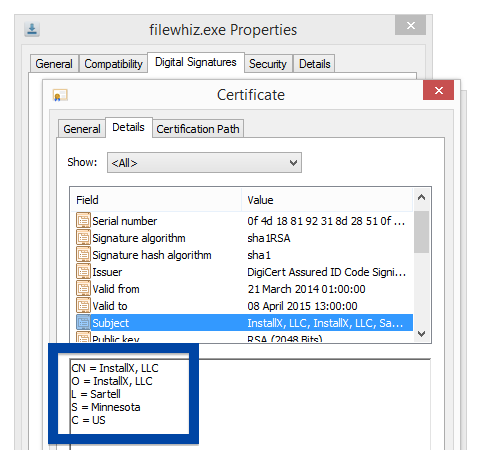Open the General tab in Properties window

[54, 64]
